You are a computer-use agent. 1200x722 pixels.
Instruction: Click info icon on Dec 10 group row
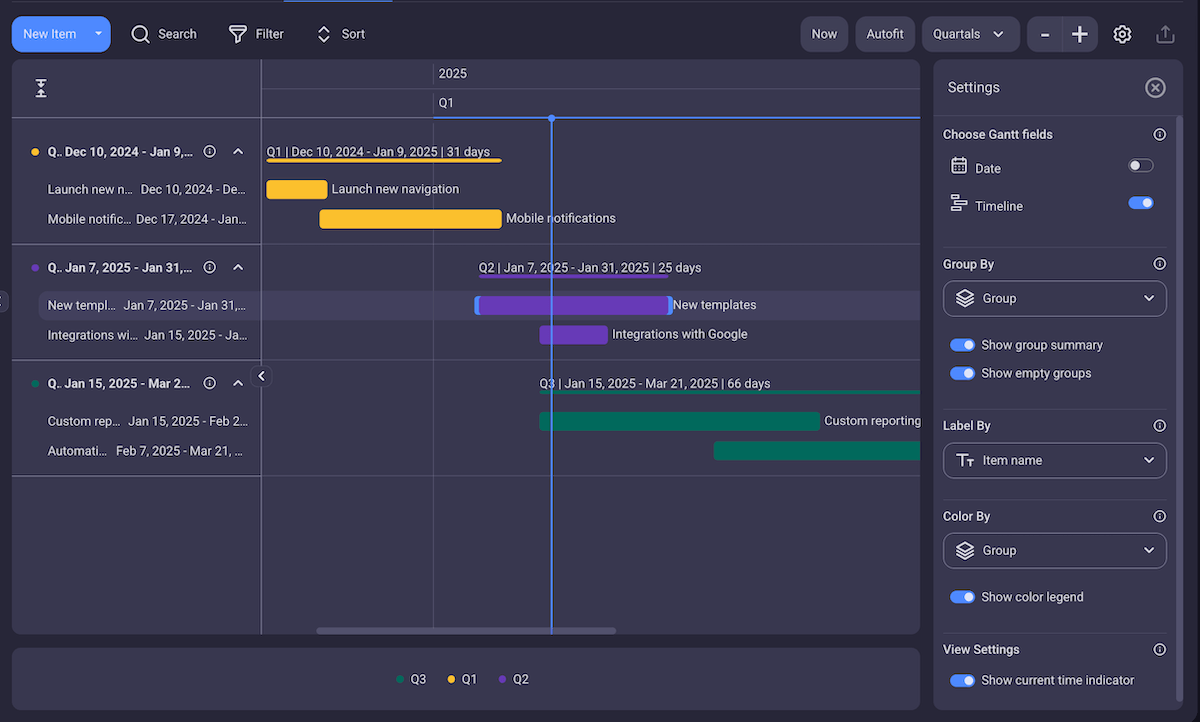(210, 152)
